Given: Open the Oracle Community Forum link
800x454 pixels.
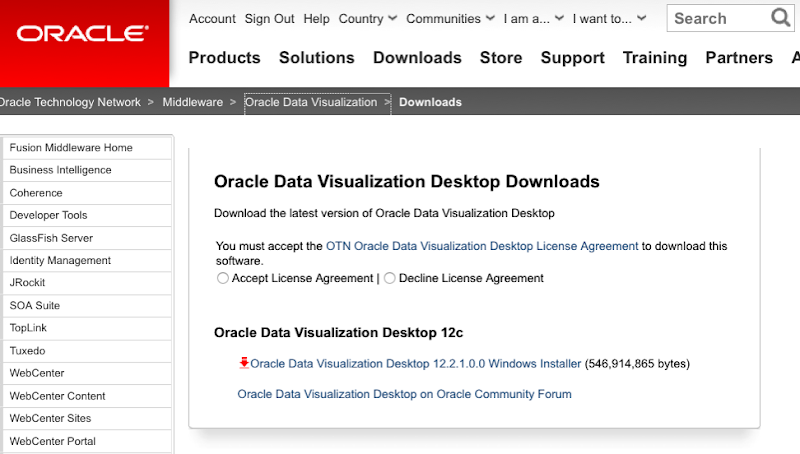Looking at the screenshot, I should tap(404, 394).
